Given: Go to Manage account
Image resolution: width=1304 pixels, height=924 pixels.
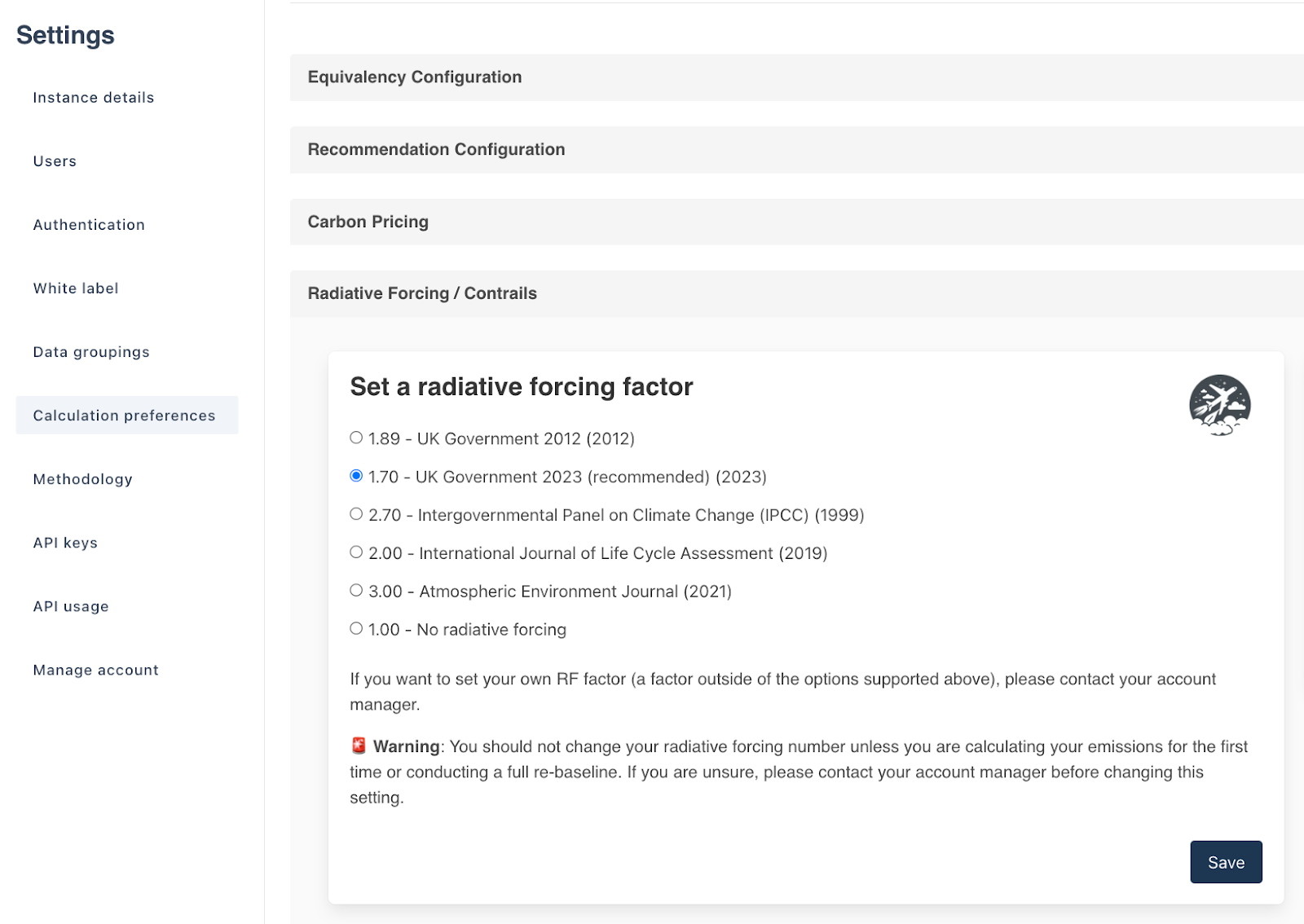Looking at the screenshot, I should (x=96, y=670).
